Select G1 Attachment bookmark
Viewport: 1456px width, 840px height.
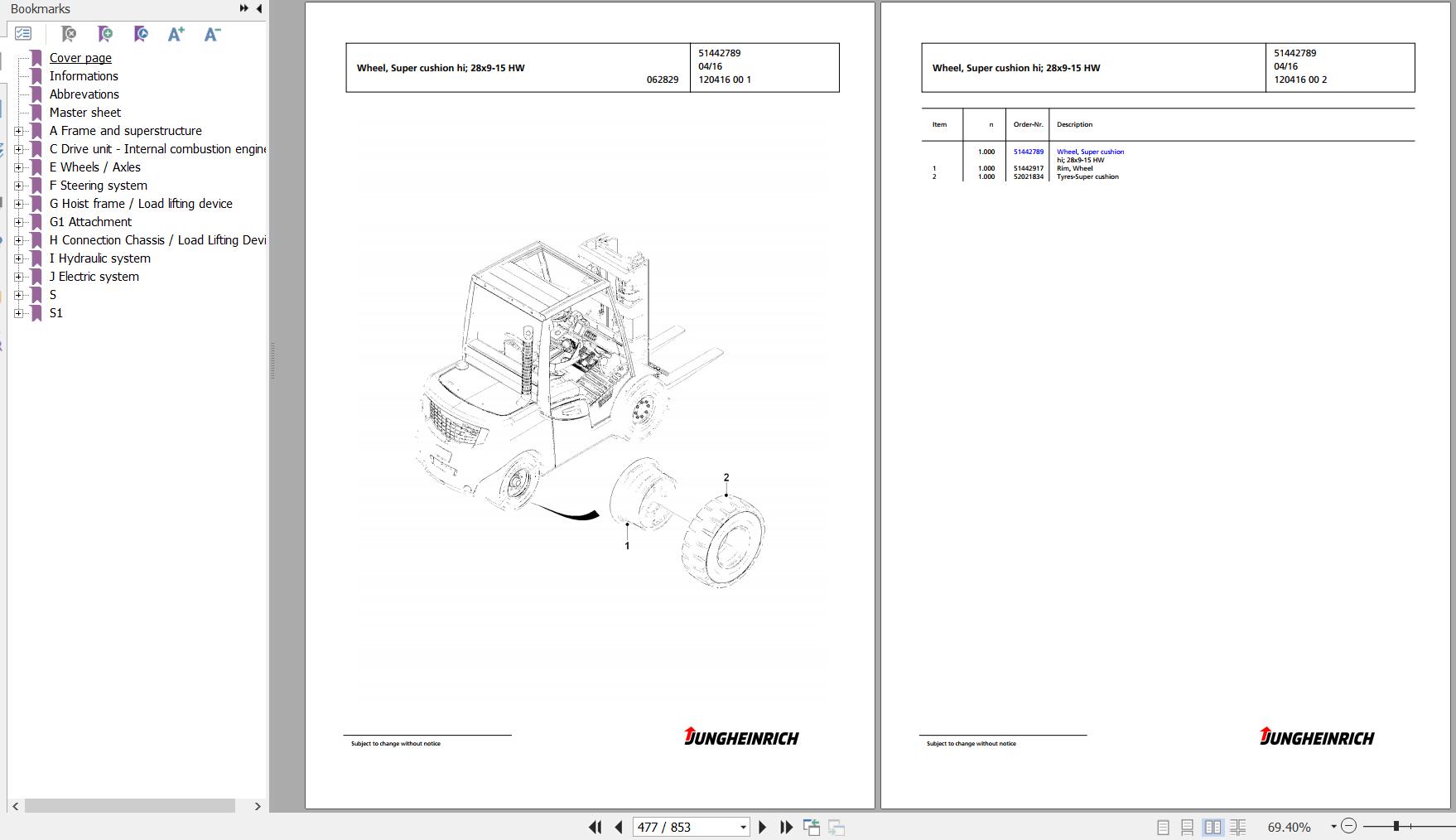click(90, 222)
